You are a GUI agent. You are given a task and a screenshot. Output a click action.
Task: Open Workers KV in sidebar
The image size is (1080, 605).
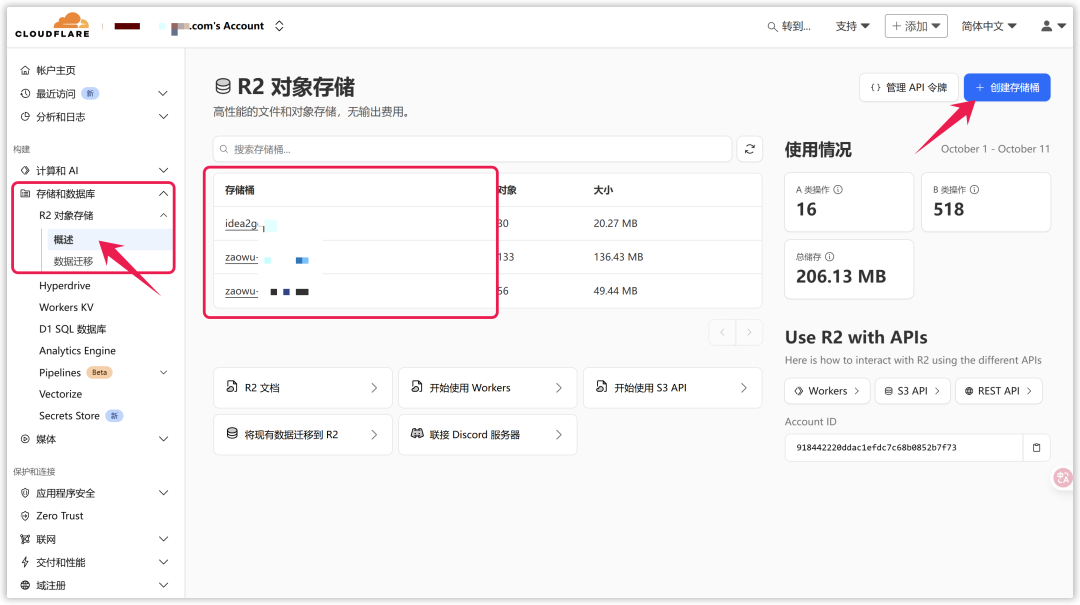point(66,307)
